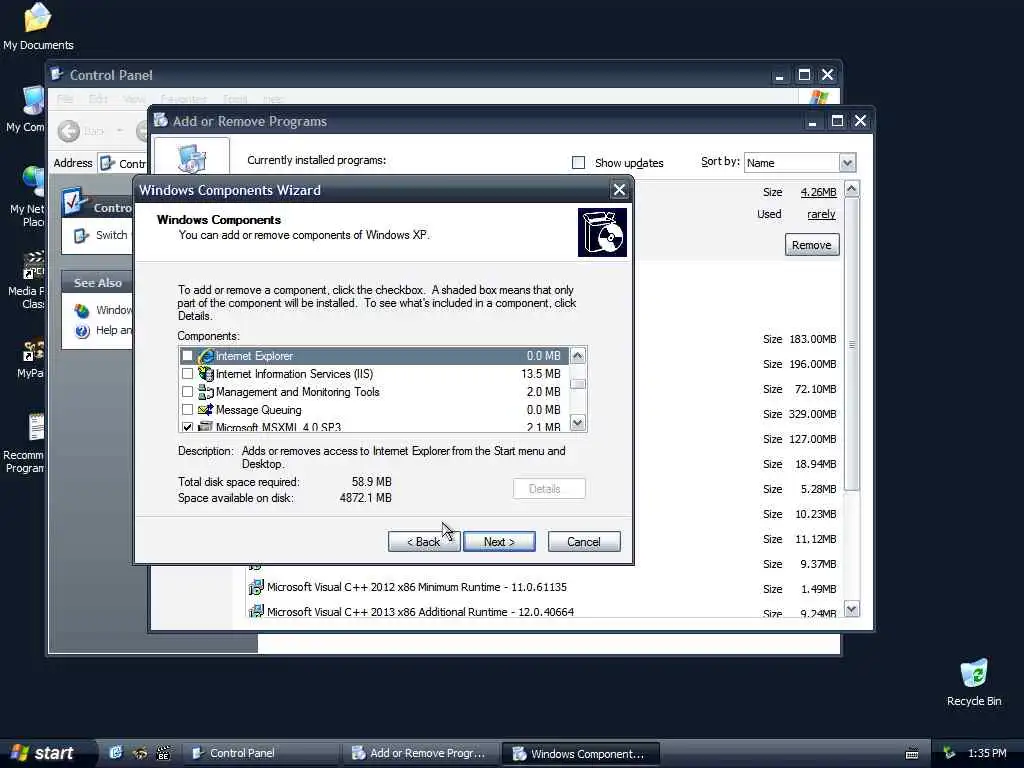Click the second Quick Launch icon
The width and height of the screenshot is (1024, 768).
140,753
